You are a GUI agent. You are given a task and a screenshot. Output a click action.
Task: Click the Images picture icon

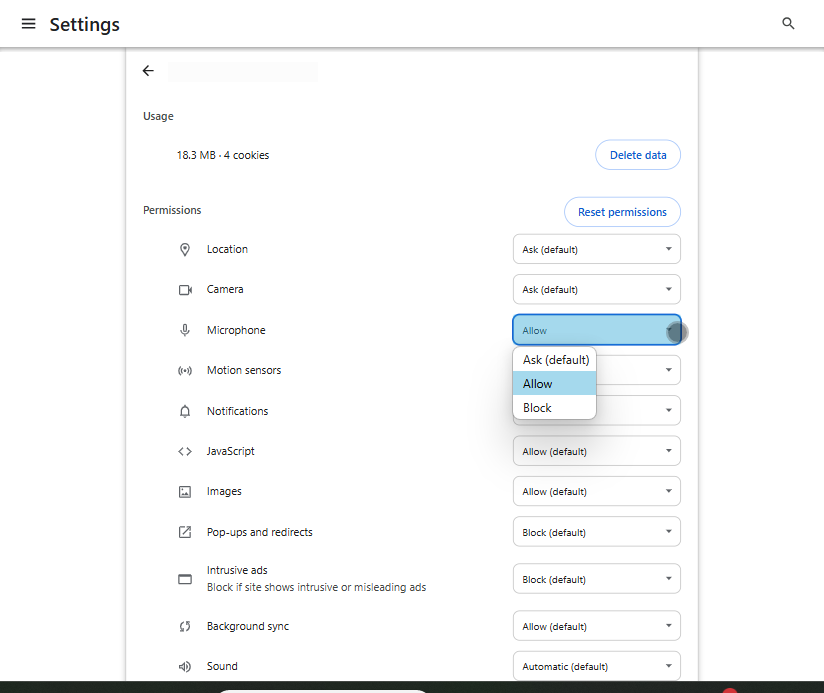tap(185, 491)
